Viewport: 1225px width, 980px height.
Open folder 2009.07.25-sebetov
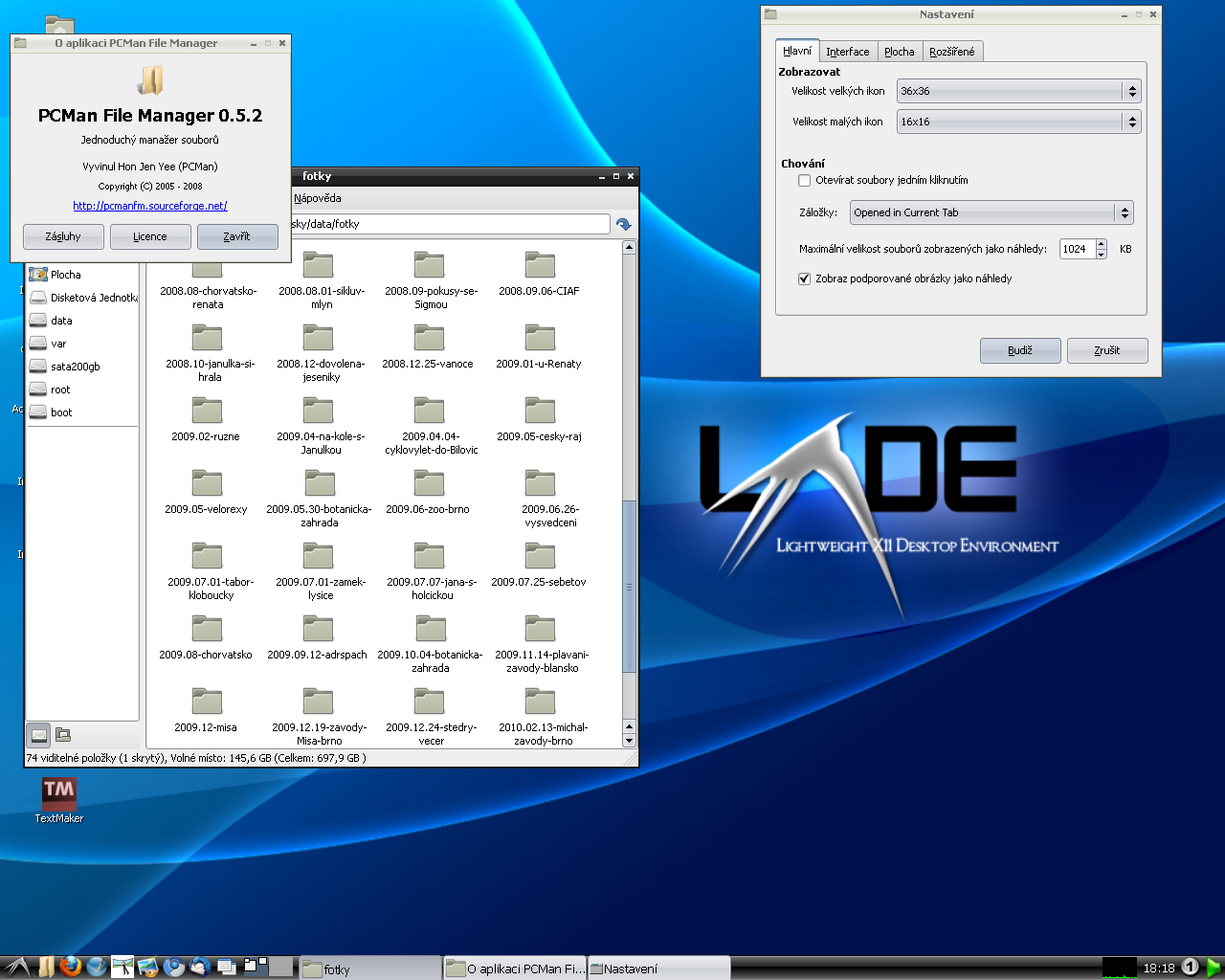[540, 566]
